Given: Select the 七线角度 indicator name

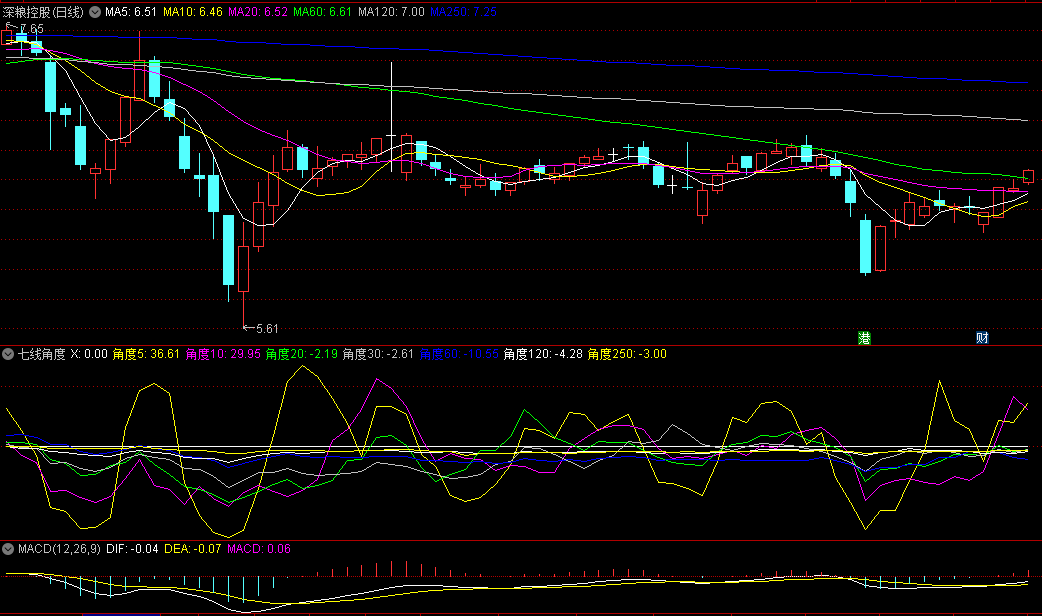Looking at the screenshot, I should pos(41,354).
